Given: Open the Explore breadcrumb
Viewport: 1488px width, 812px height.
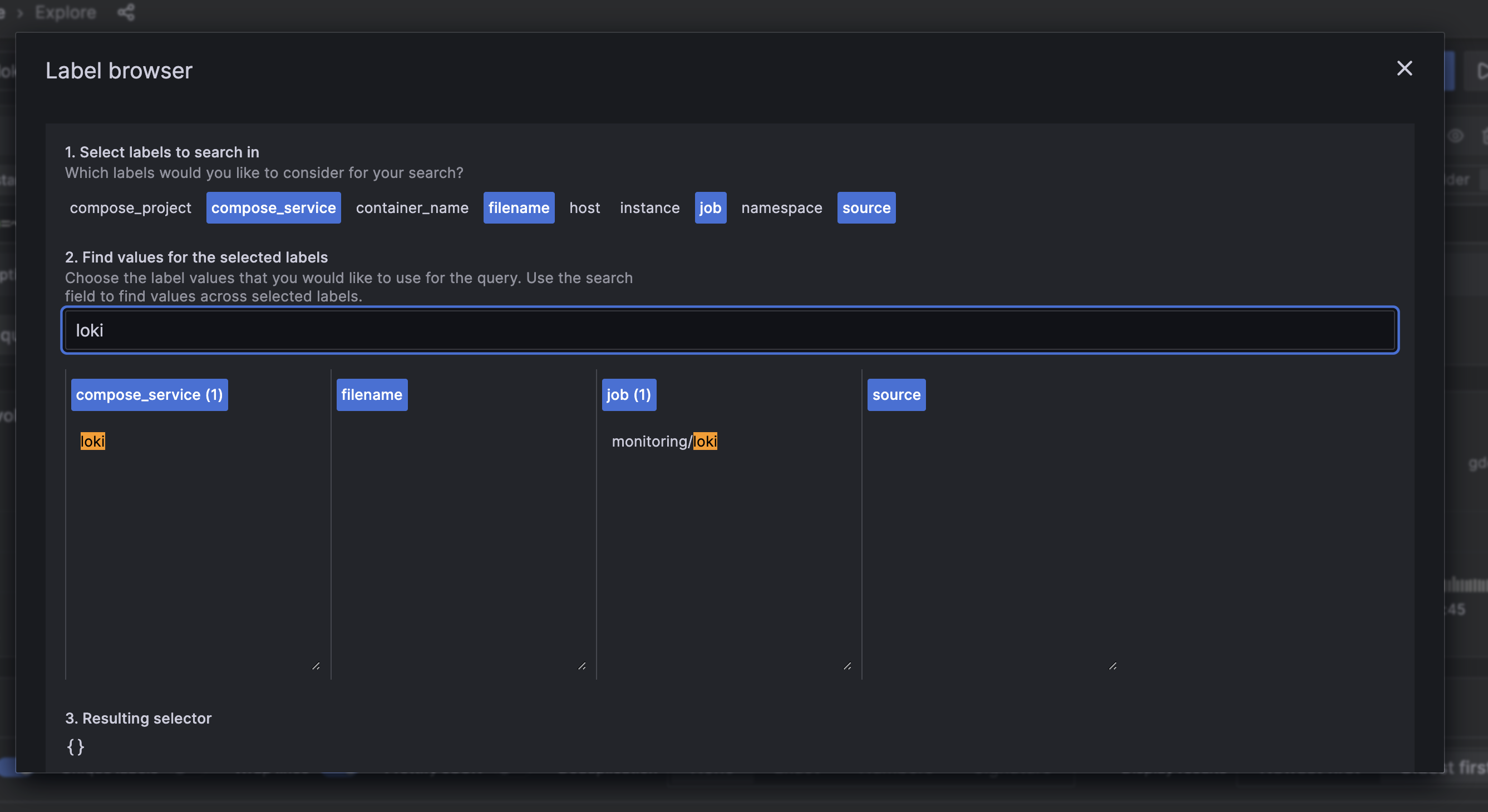Looking at the screenshot, I should [x=65, y=12].
